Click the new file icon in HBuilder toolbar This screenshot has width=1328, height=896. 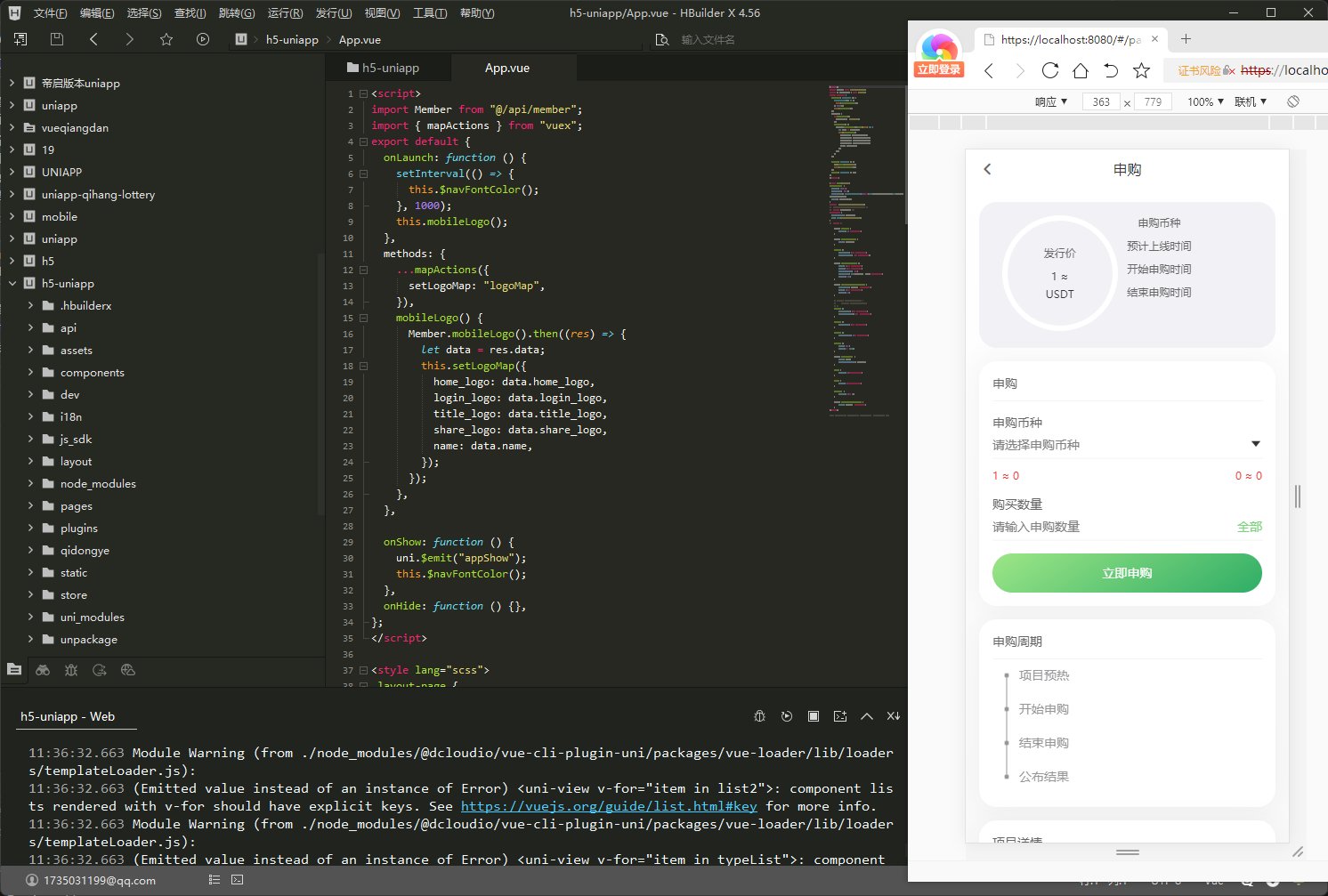pos(20,39)
